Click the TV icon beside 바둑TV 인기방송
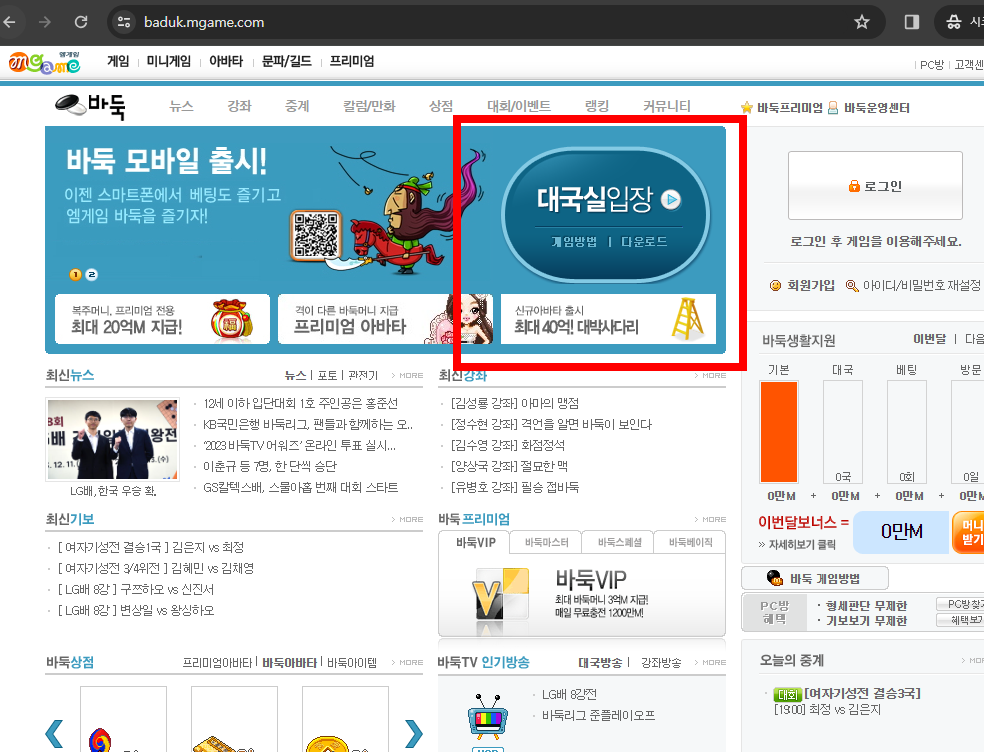Screen dimensions: 984x752 (x=486, y=721)
